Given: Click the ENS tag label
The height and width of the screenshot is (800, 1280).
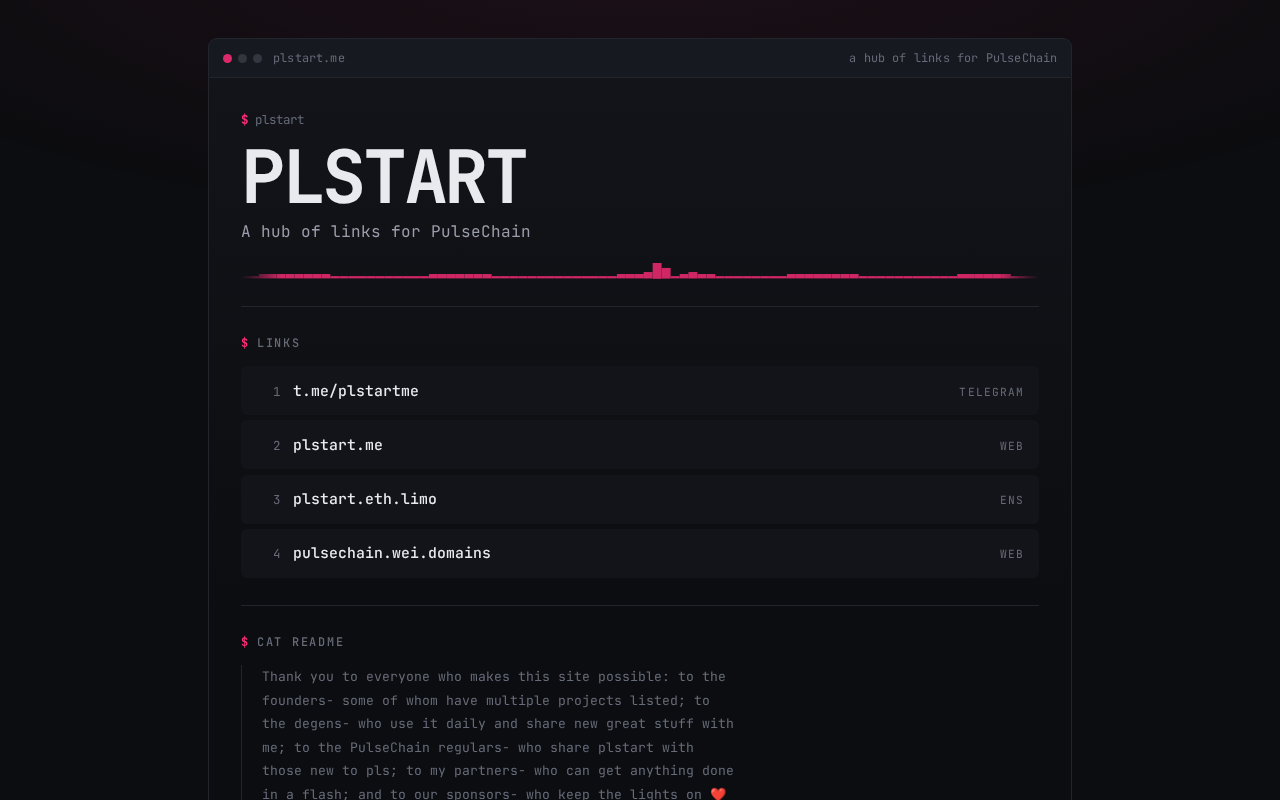Looking at the screenshot, I should pyautogui.click(x=1012, y=500).
